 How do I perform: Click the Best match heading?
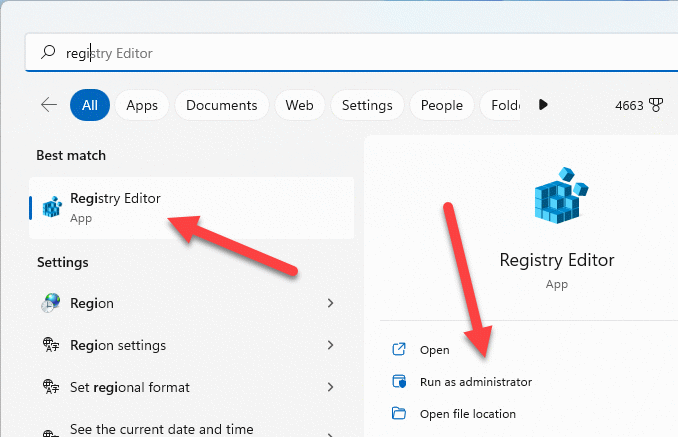71,155
